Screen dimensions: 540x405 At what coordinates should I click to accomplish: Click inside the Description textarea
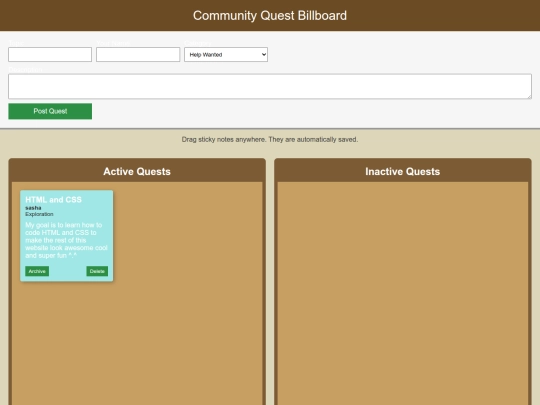(270, 86)
